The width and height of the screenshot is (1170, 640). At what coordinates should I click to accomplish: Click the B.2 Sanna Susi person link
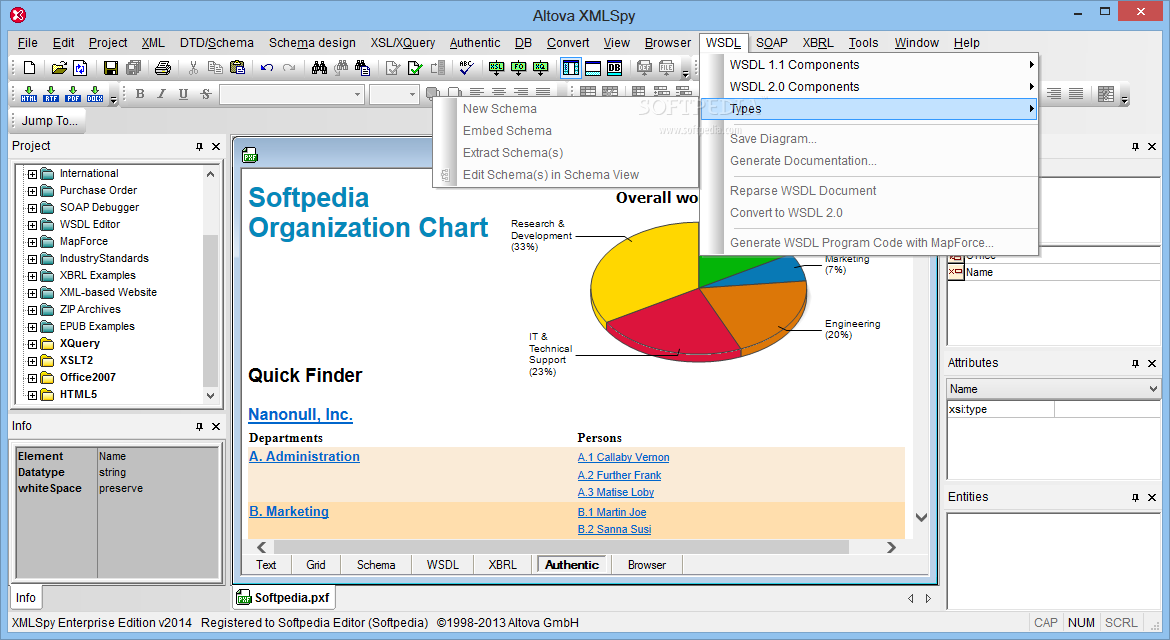pyautogui.click(x=614, y=529)
